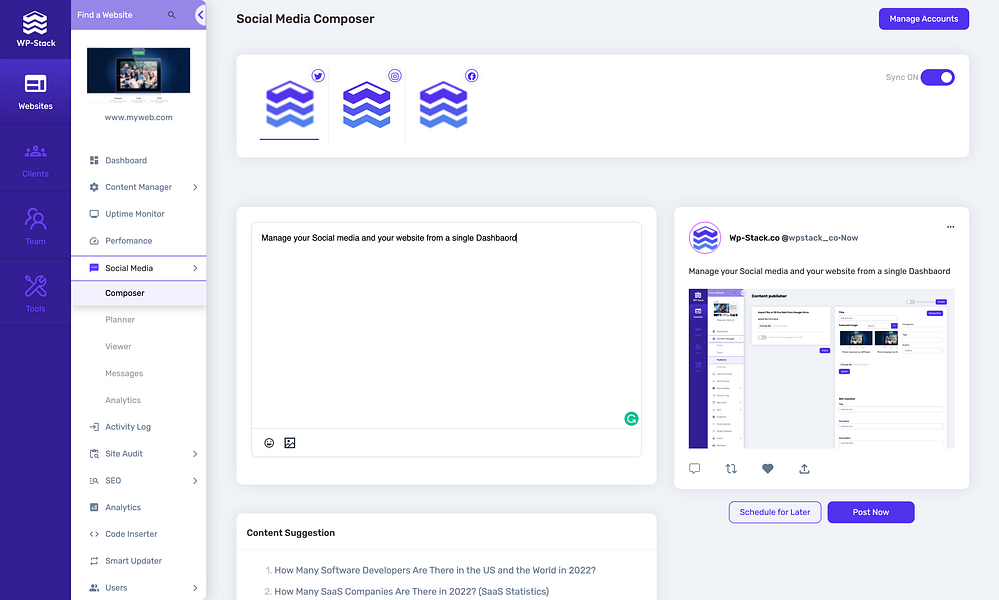Open the Messages section

pos(124,373)
